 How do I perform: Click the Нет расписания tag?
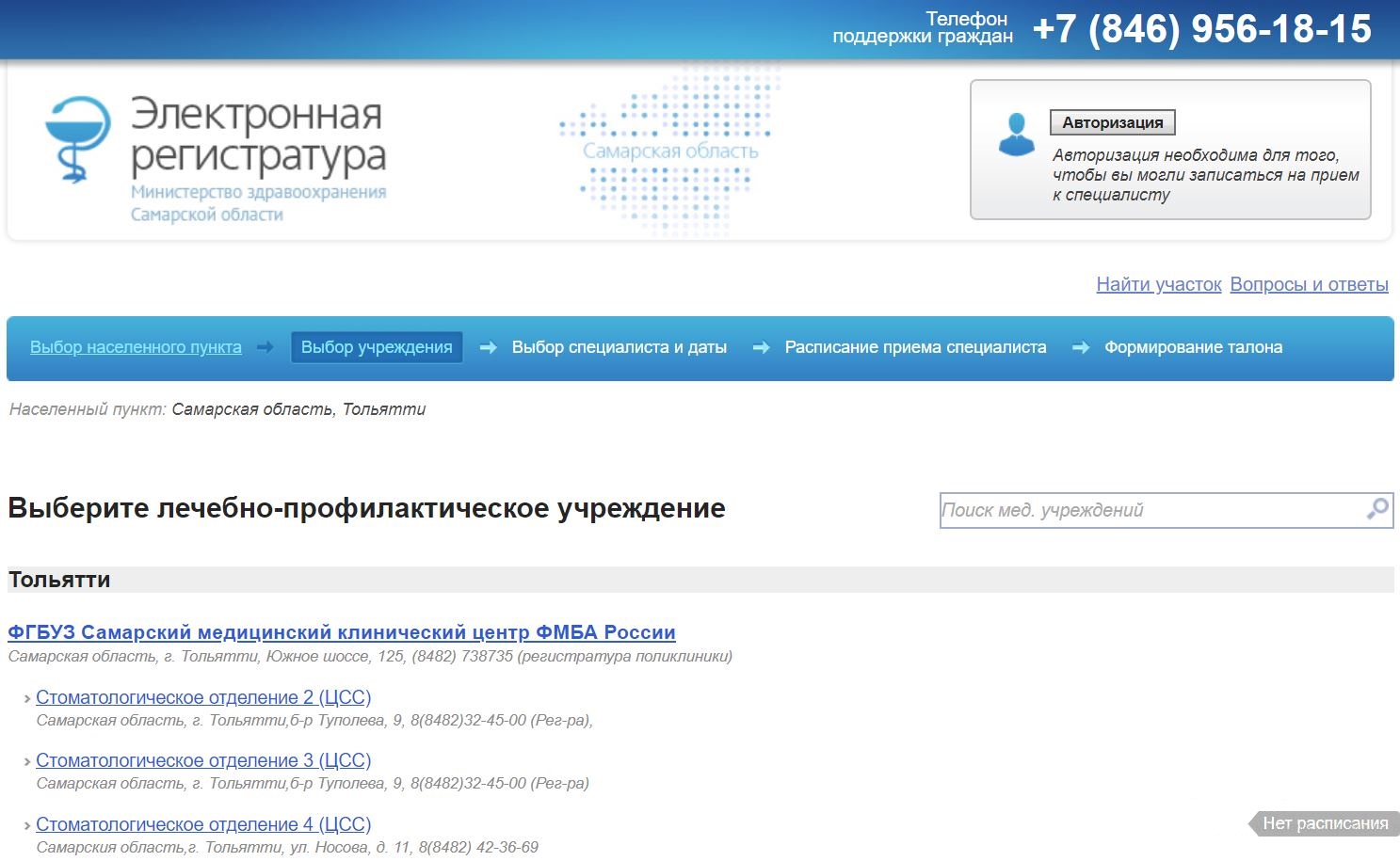coord(1325,823)
